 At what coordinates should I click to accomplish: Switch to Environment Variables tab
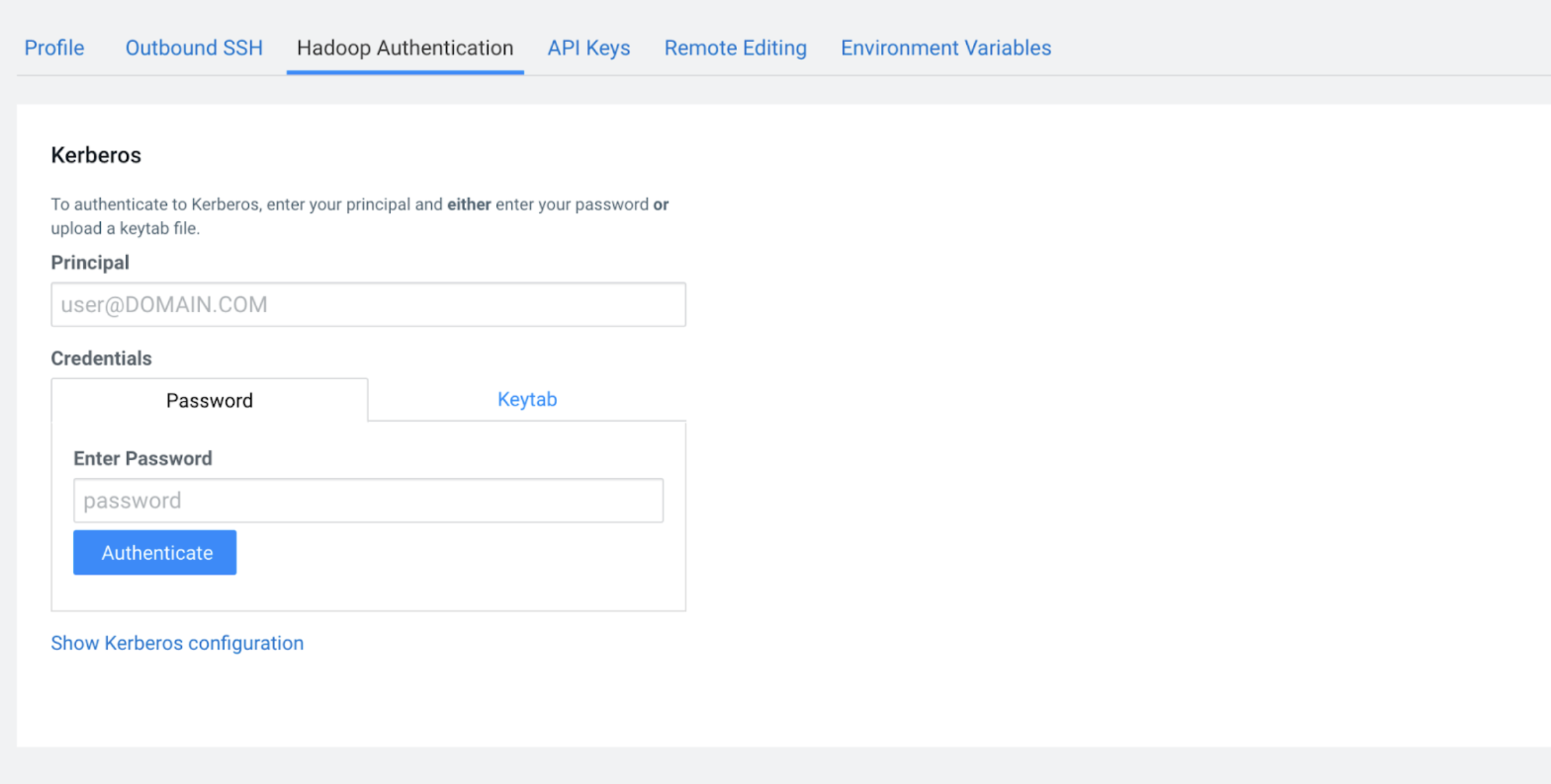click(945, 48)
